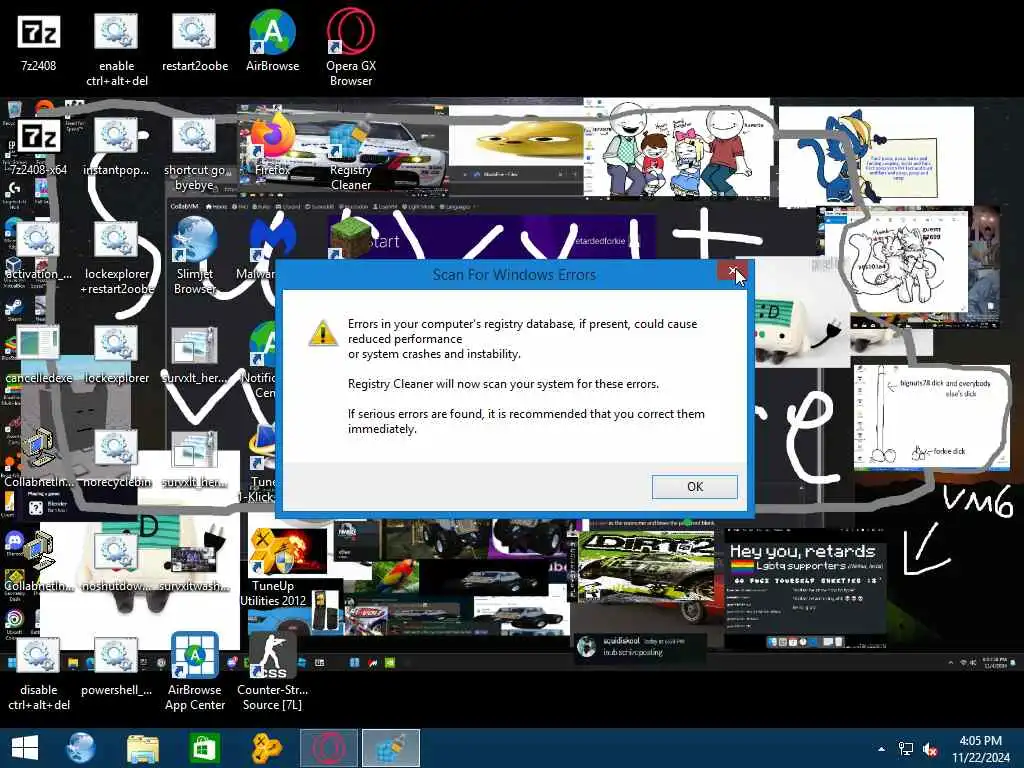Screen dimensions: 1024x768
Task: Open the Windows Start button
Action: tap(25, 748)
